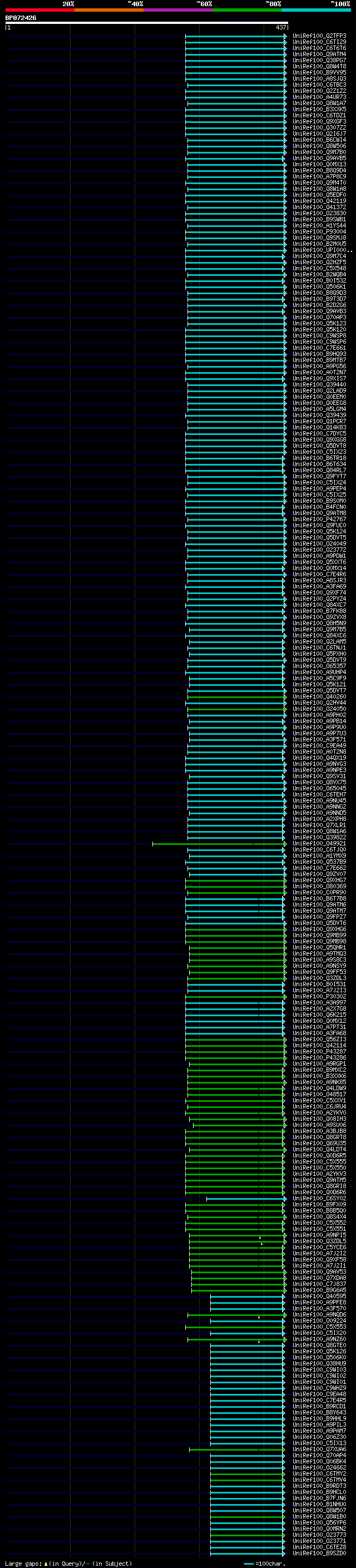The width and height of the screenshot is (356, 1568).
Task: Select hit label UniRef100_P43287
Action: 319,1051
